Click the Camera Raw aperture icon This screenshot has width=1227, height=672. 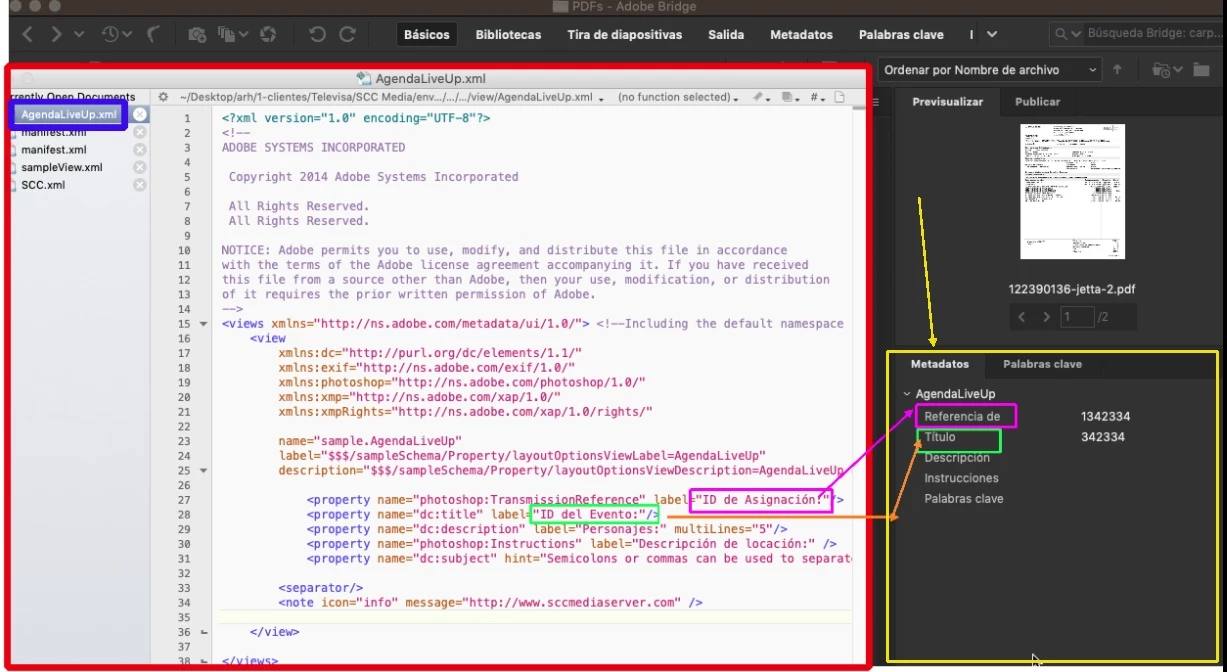coord(268,34)
